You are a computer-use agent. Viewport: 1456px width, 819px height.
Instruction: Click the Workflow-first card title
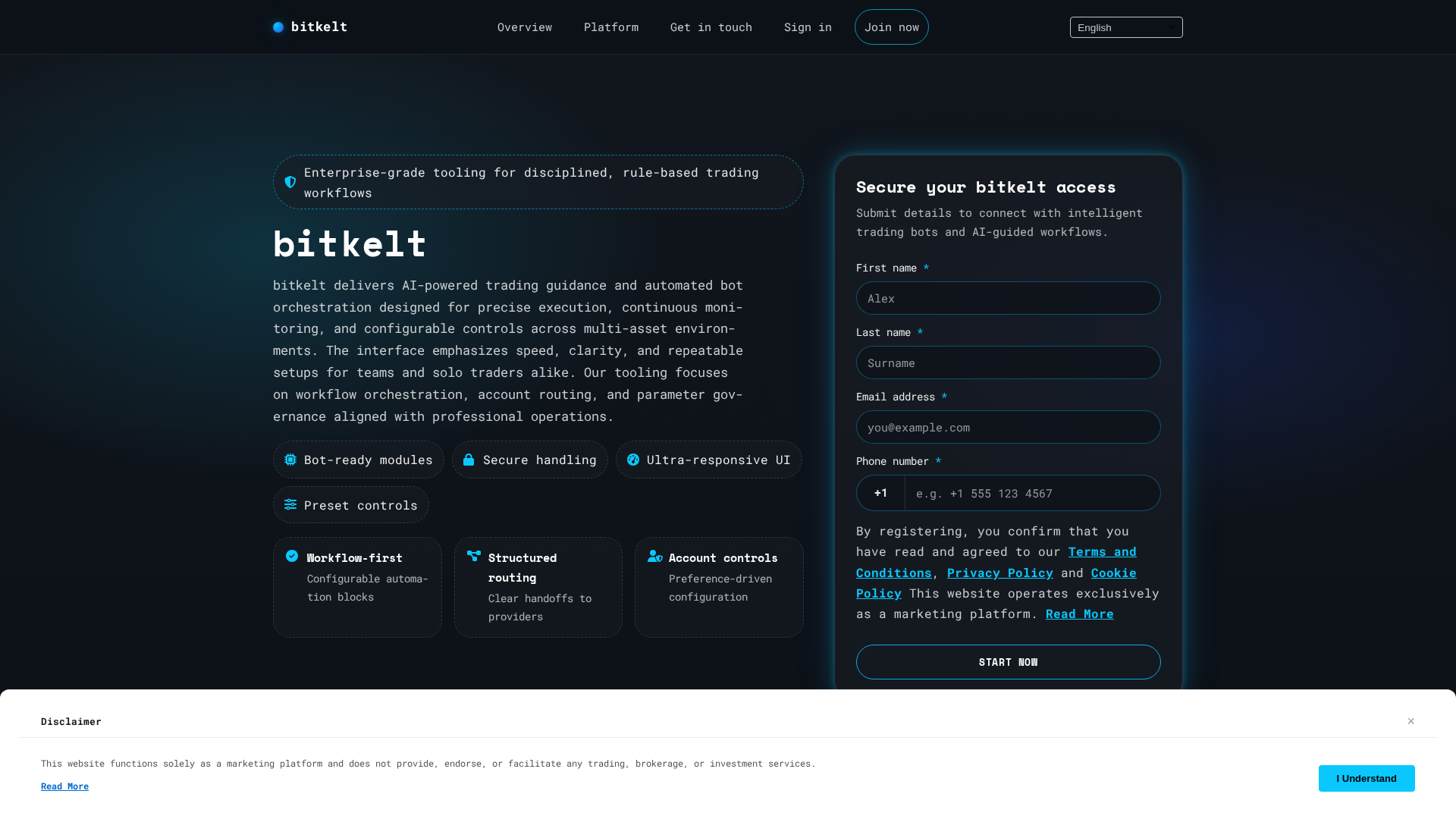coord(355,557)
